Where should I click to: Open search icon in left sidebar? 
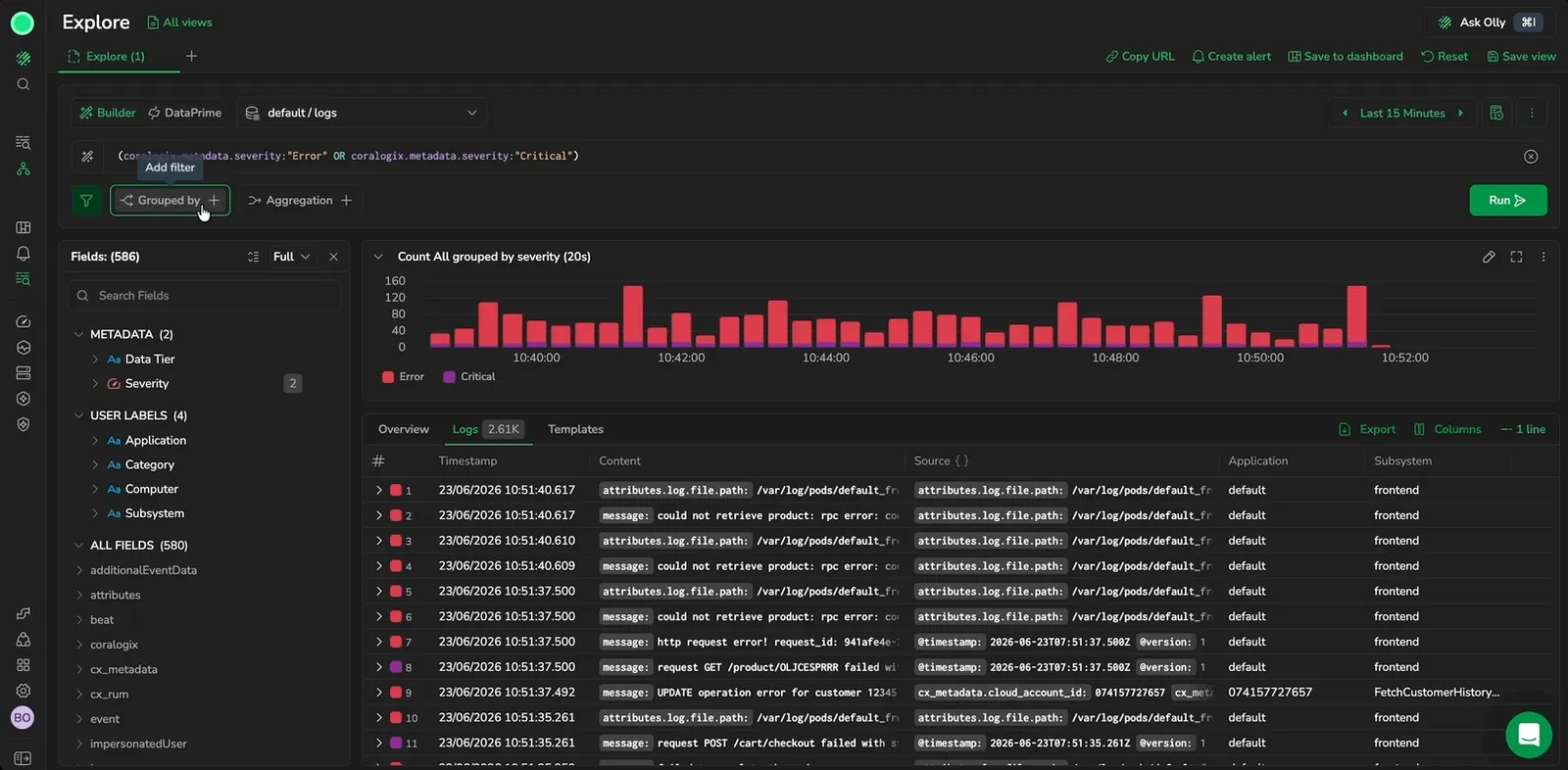tap(24, 85)
